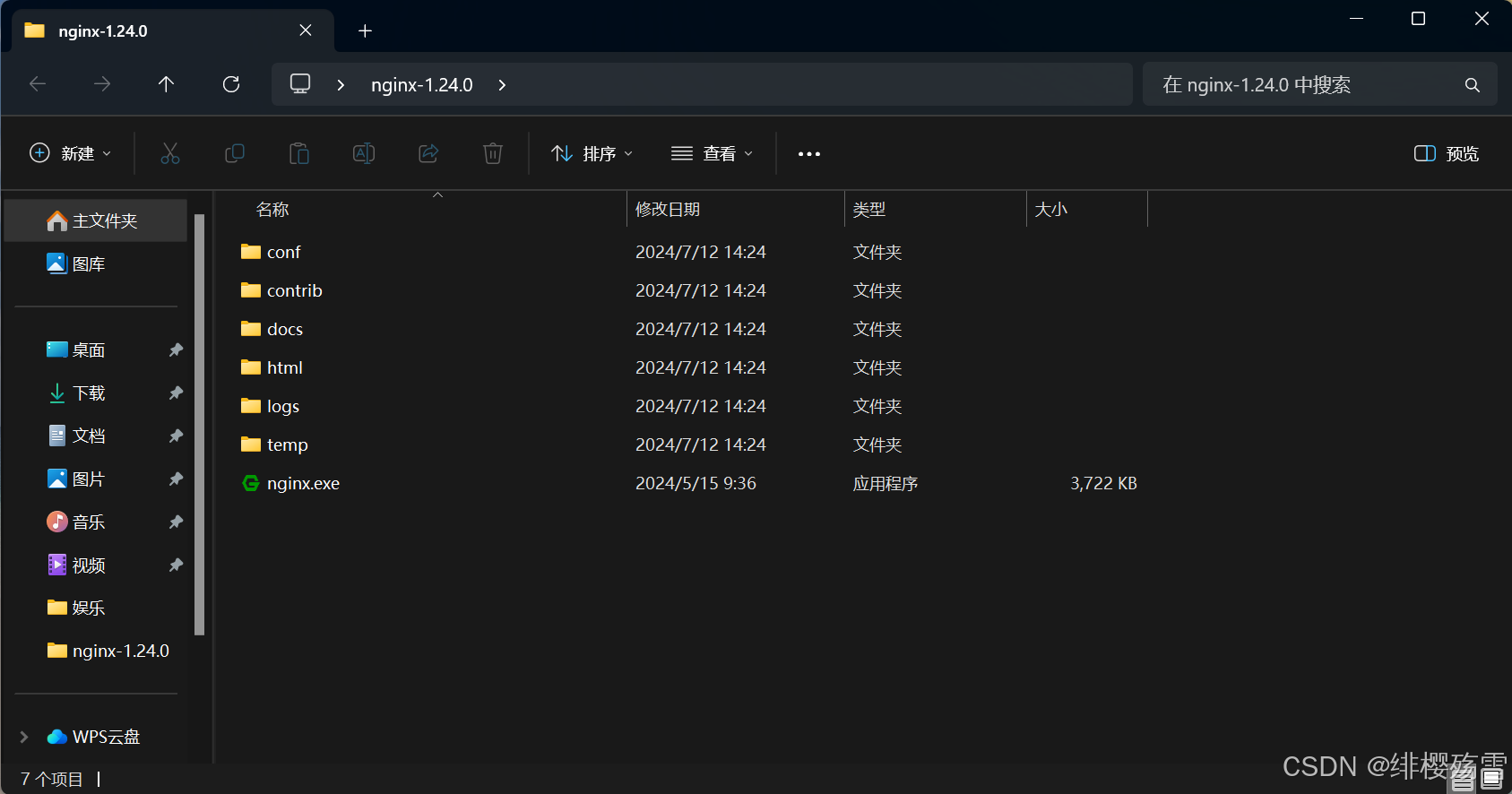Click the search box for nginx-1.24.0
Viewport: 1512px width, 794px height.
[1309, 84]
